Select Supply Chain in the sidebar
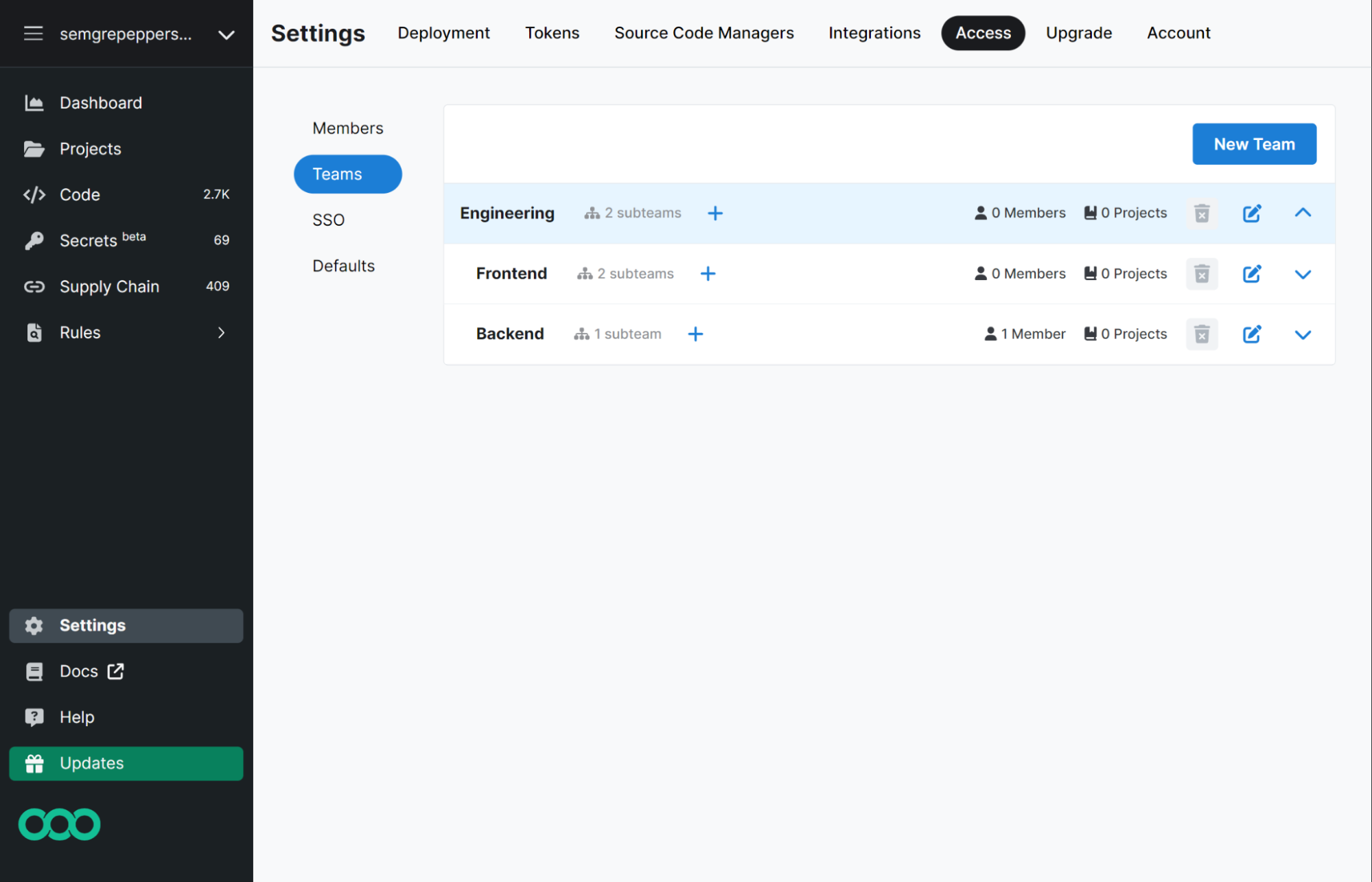The width and height of the screenshot is (1372, 882). 109,286
